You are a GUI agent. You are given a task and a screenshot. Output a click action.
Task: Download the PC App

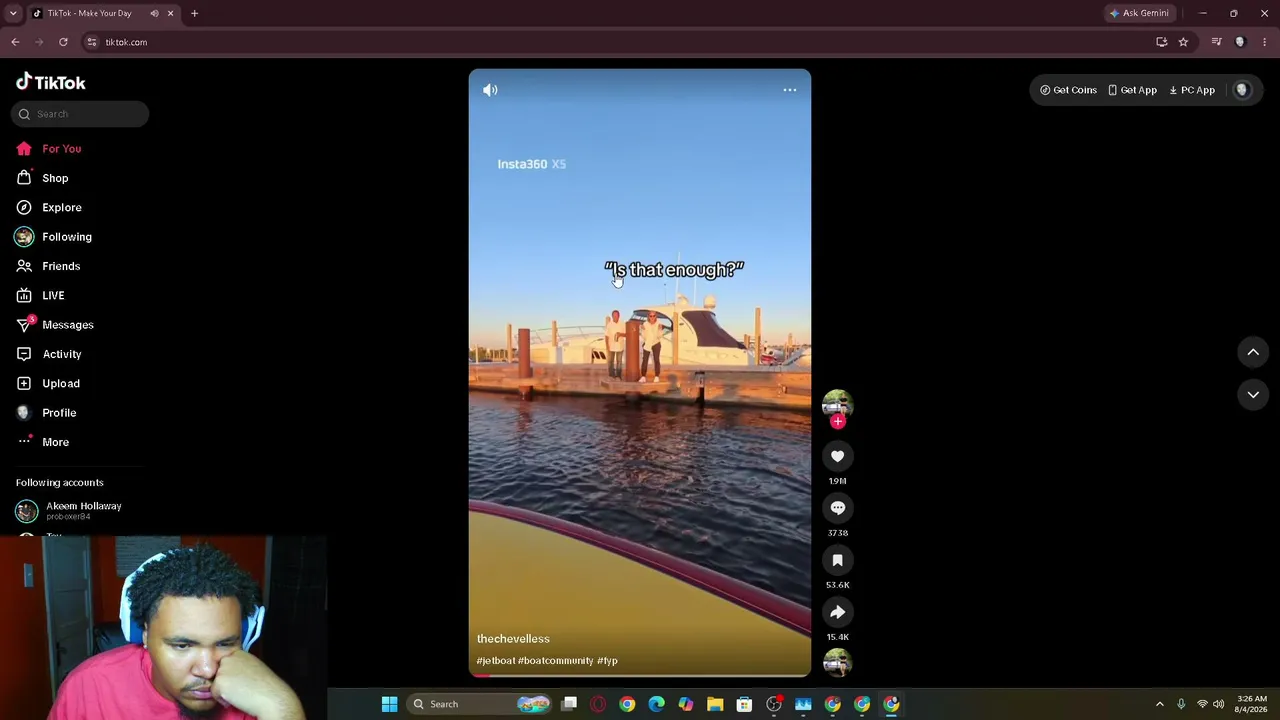click(x=1192, y=90)
